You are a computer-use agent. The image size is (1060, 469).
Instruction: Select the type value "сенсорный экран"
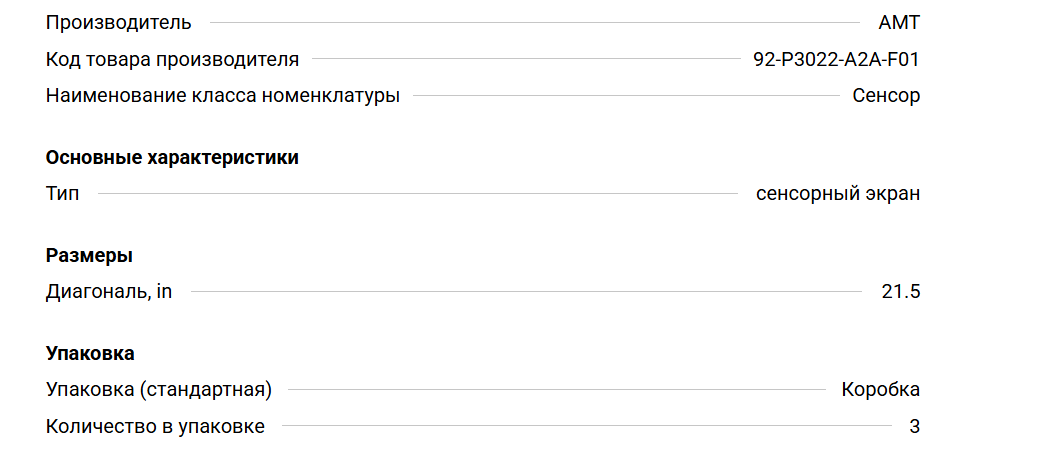[x=838, y=194]
